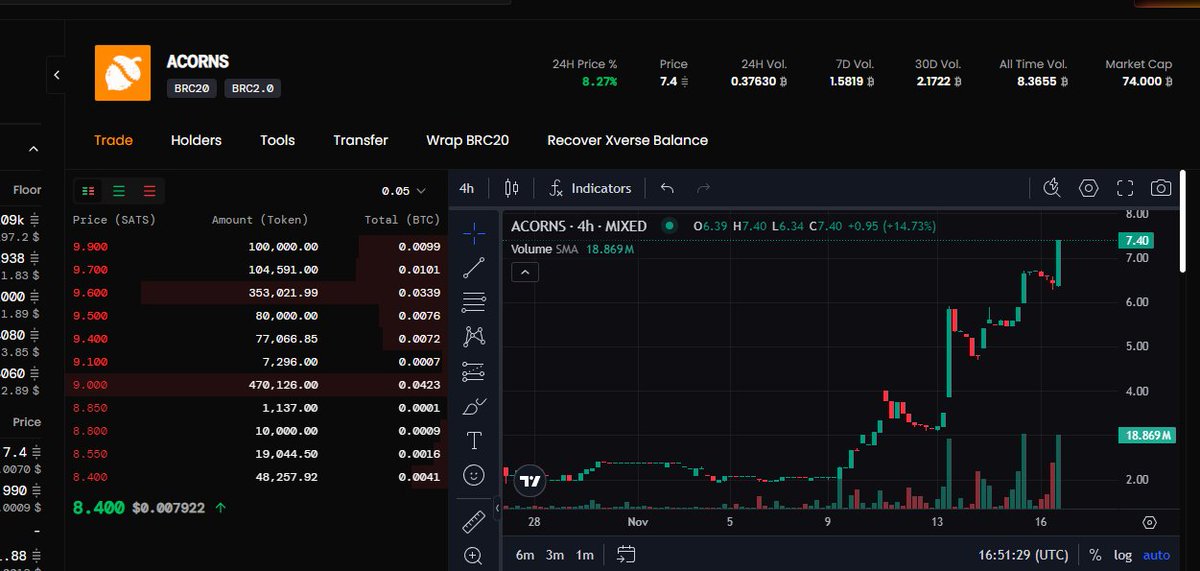This screenshot has height=571, width=1200.
Task: Click the ACORNS acorn token logo
Action: click(122, 73)
